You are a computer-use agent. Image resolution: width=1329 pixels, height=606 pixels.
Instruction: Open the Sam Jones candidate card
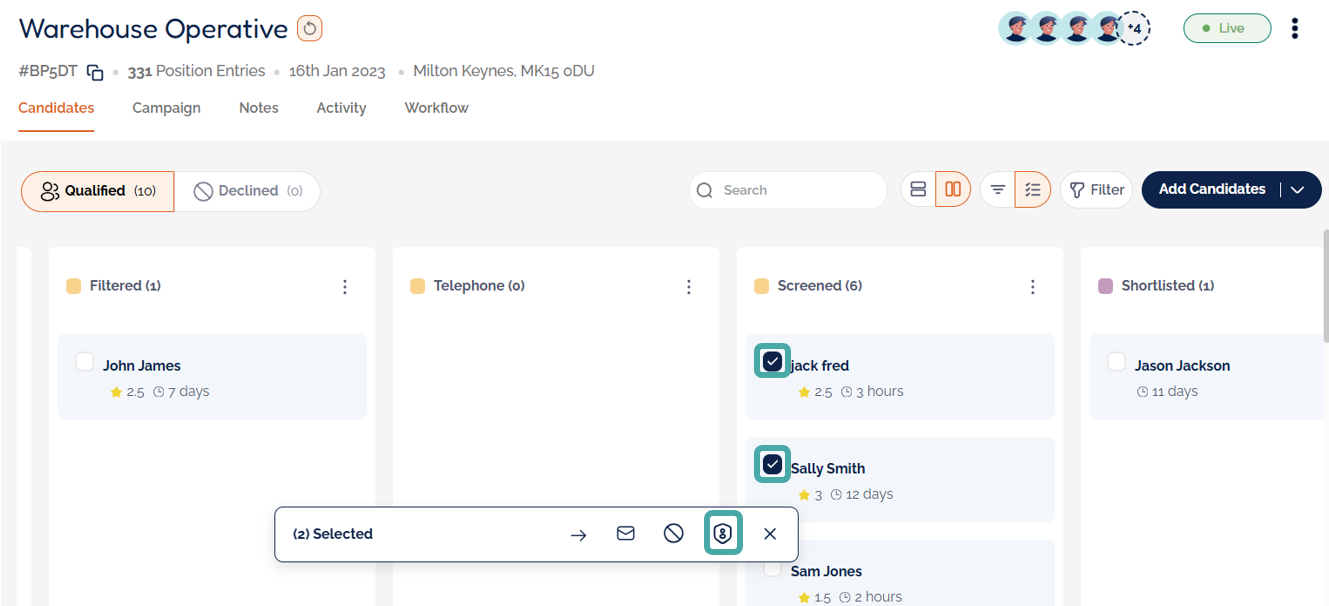(900, 573)
